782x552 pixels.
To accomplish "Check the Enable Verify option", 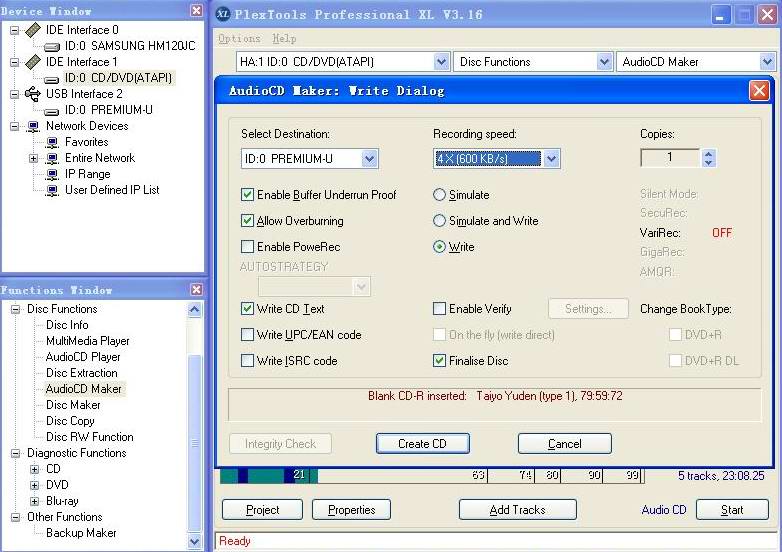I will click(439, 309).
